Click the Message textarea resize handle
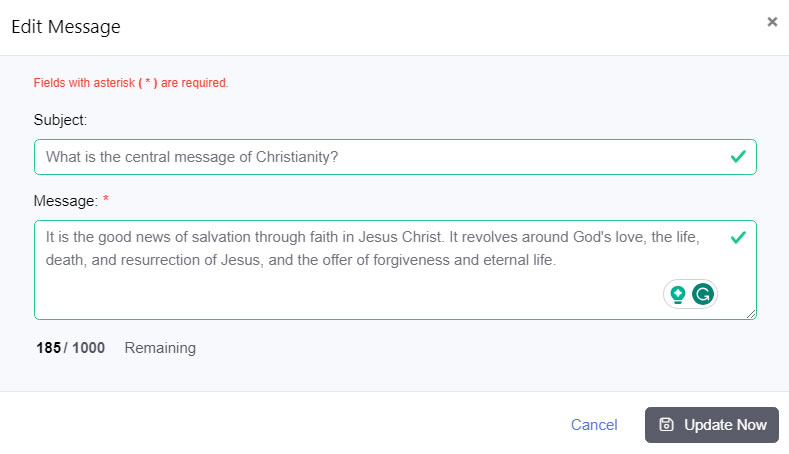Viewport: 789px width, 454px height. click(x=751, y=314)
